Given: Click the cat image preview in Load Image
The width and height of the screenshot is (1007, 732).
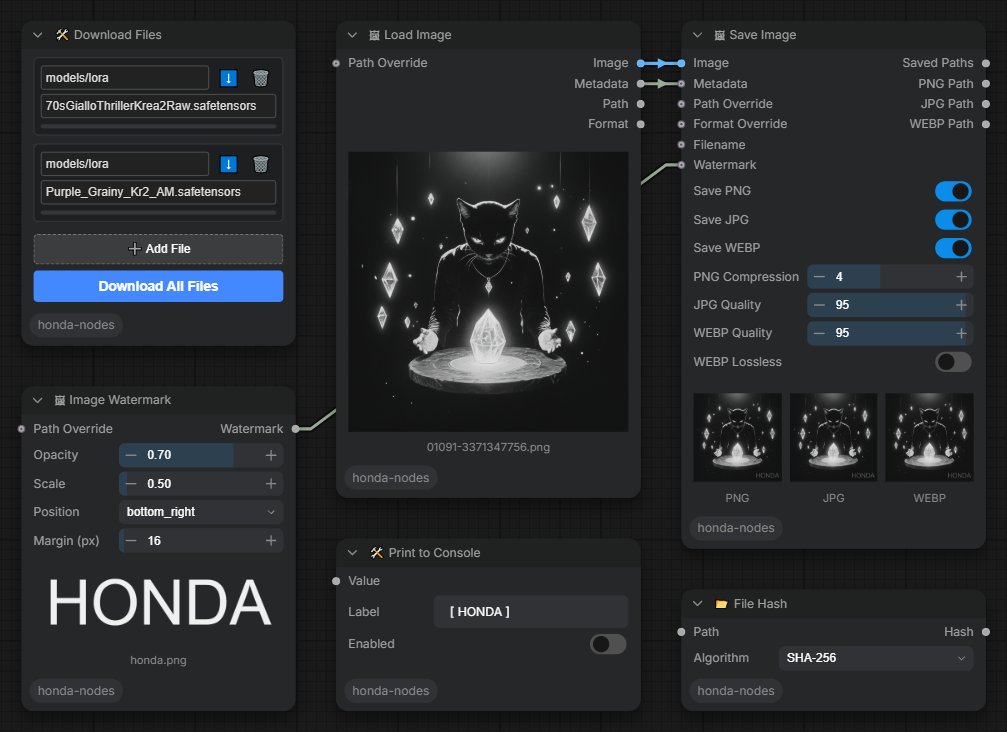Looking at the screenshot, I should (488, 292).
